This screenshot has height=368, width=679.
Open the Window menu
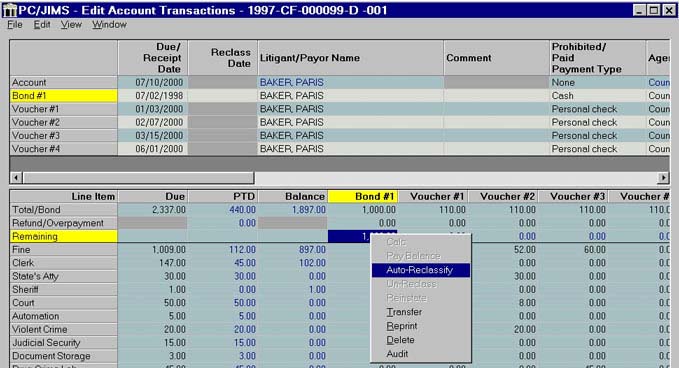coord(109,25)
